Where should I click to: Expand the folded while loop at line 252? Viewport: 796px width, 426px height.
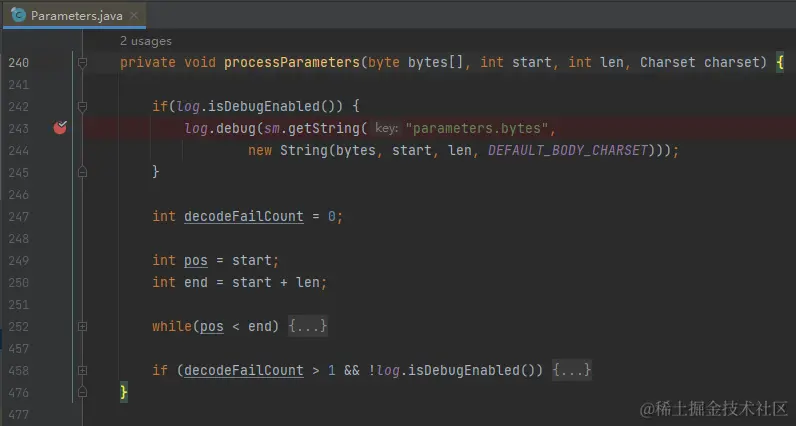[82, 326]
